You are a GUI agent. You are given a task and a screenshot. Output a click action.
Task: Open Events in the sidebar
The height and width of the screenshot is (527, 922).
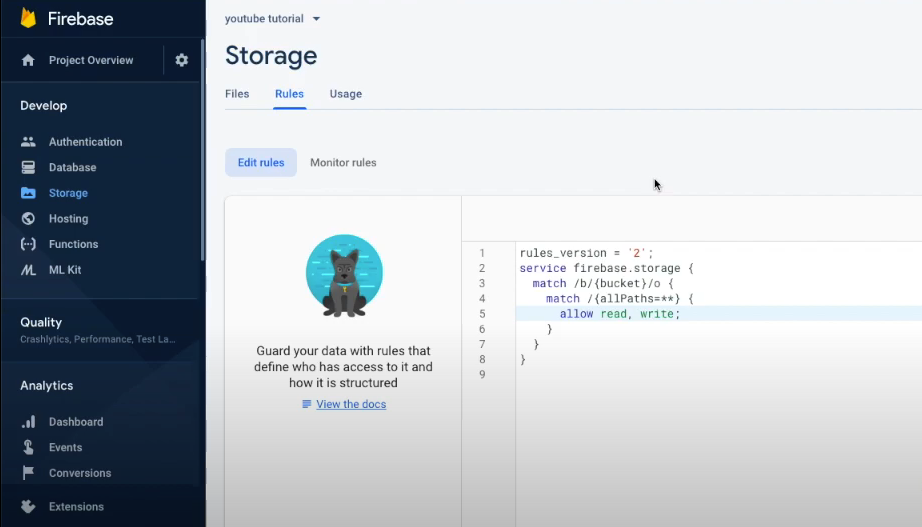pos(65,448)
